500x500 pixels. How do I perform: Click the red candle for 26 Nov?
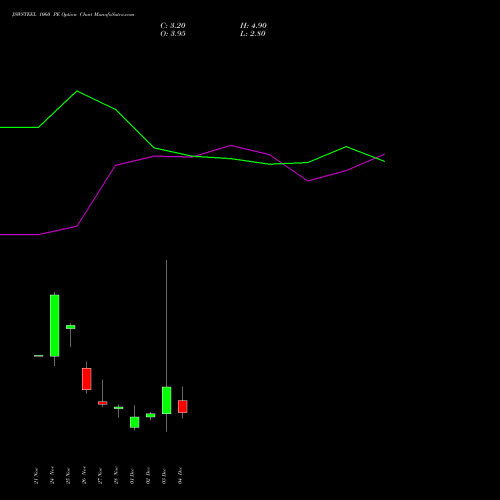[87, 379]
